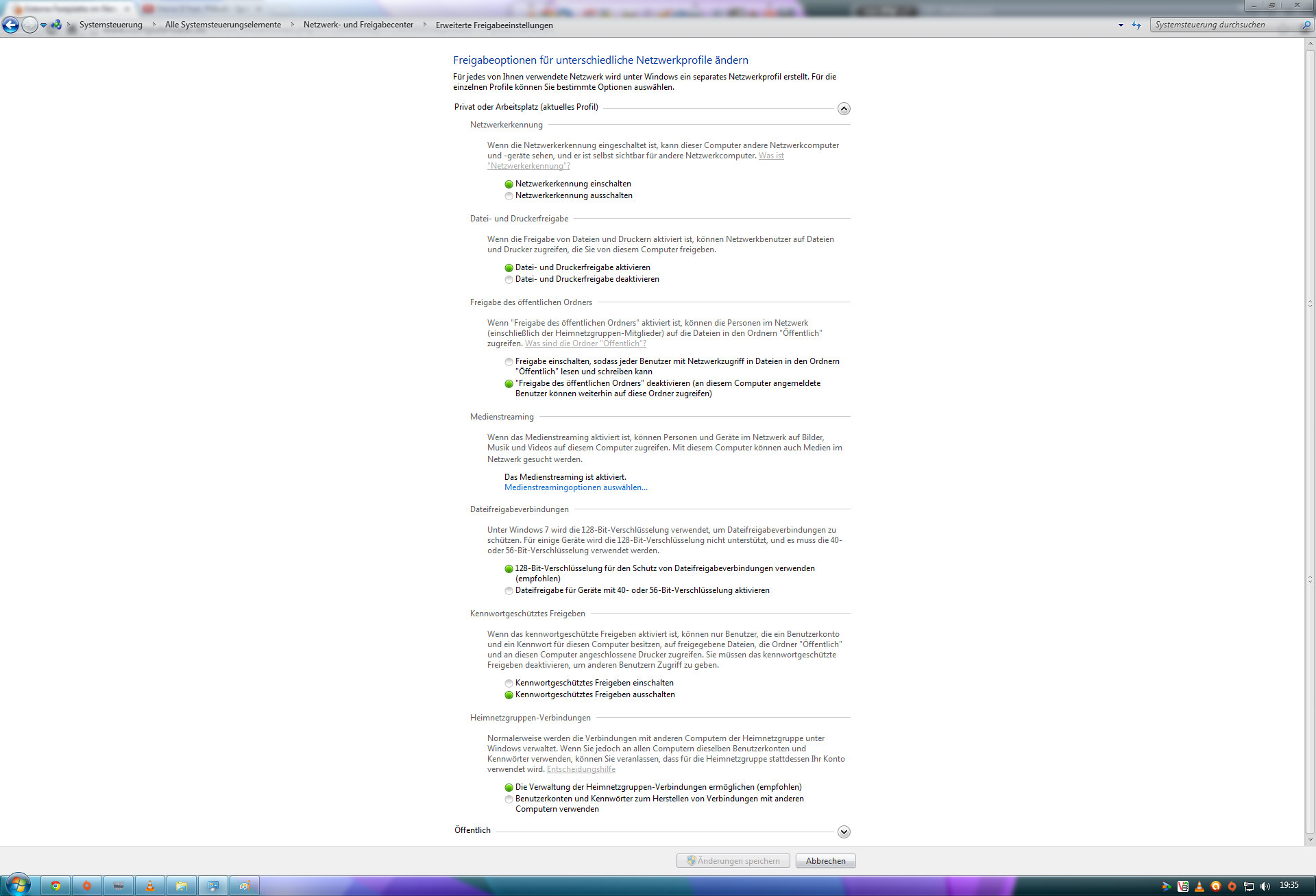Open Paint palette icon in taskbar
Image resolution: width=1316 pixels, height=896 pixels.
245,886
